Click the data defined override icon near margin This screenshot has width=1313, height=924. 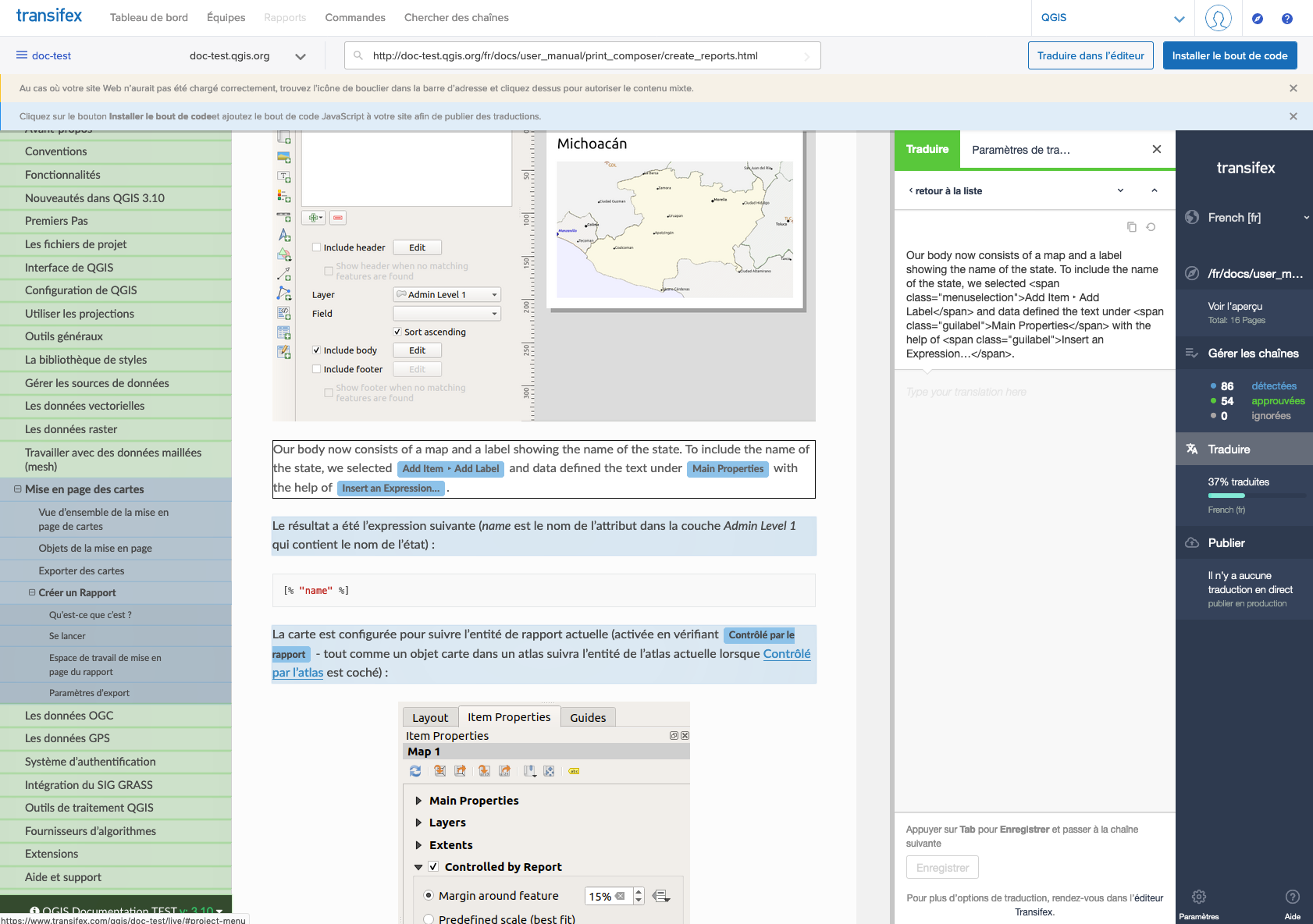point(661,896)
